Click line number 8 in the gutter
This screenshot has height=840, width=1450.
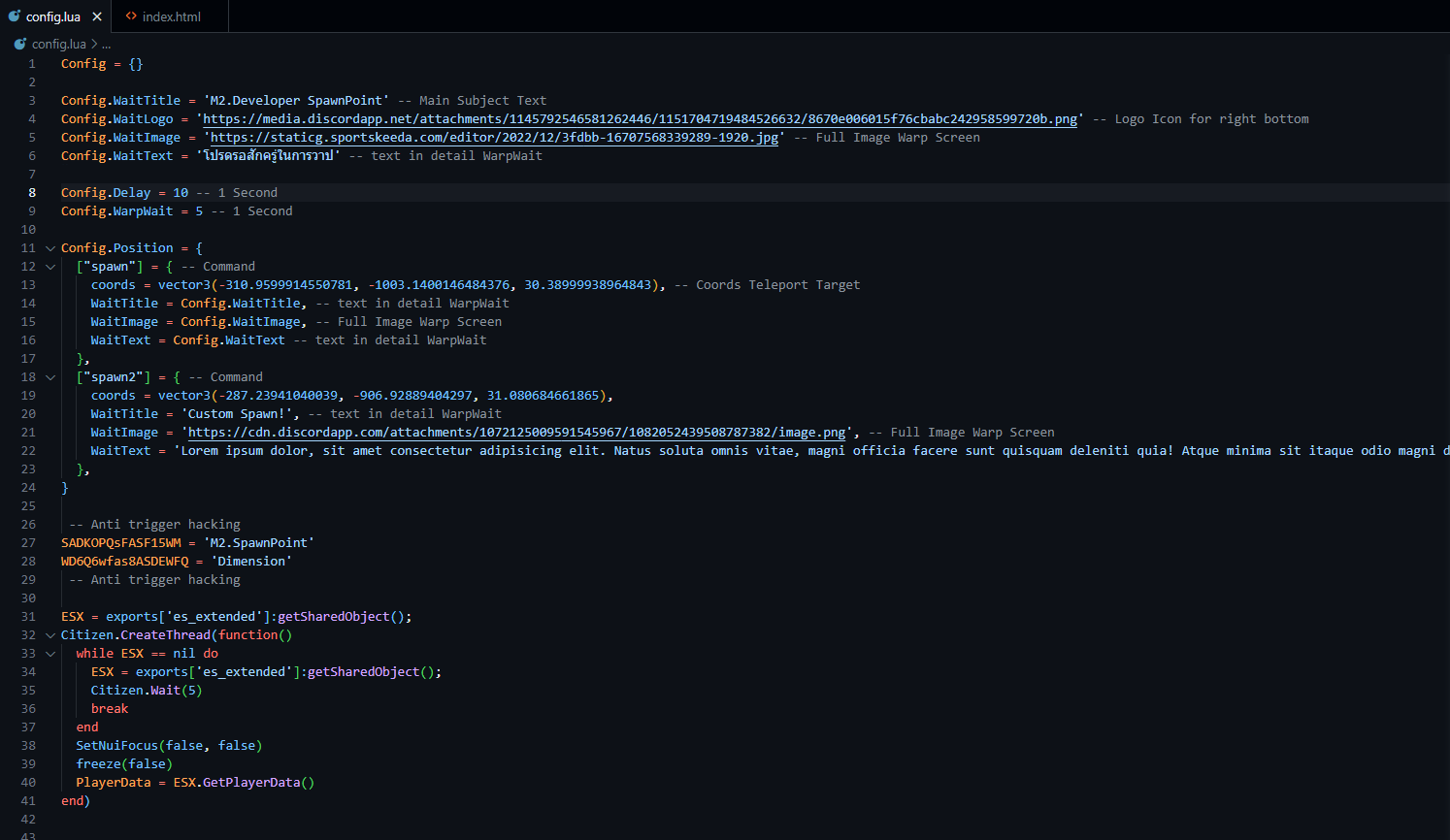point(31,193)
